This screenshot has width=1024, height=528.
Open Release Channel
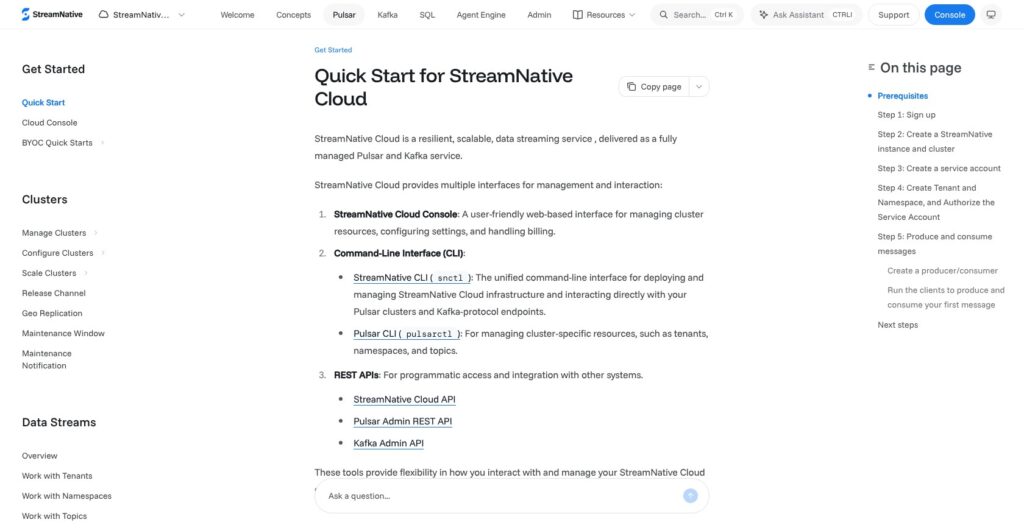click(54, 293)
